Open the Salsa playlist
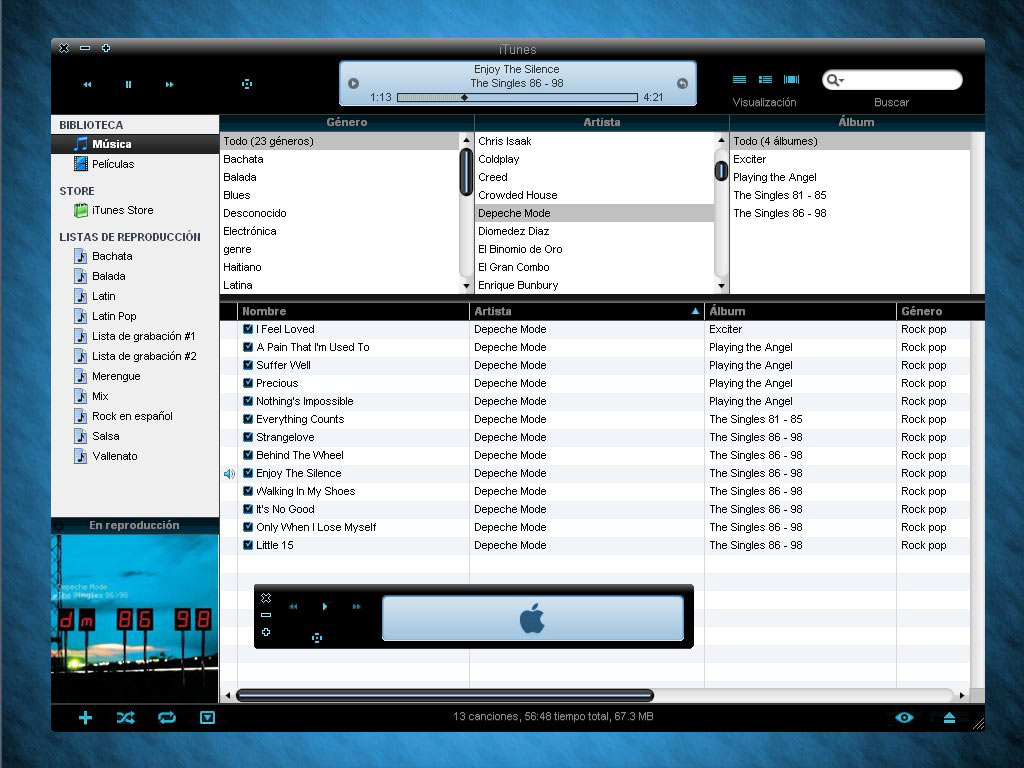The width and height of the screenshot is (1024, 768). click(135, 436)
